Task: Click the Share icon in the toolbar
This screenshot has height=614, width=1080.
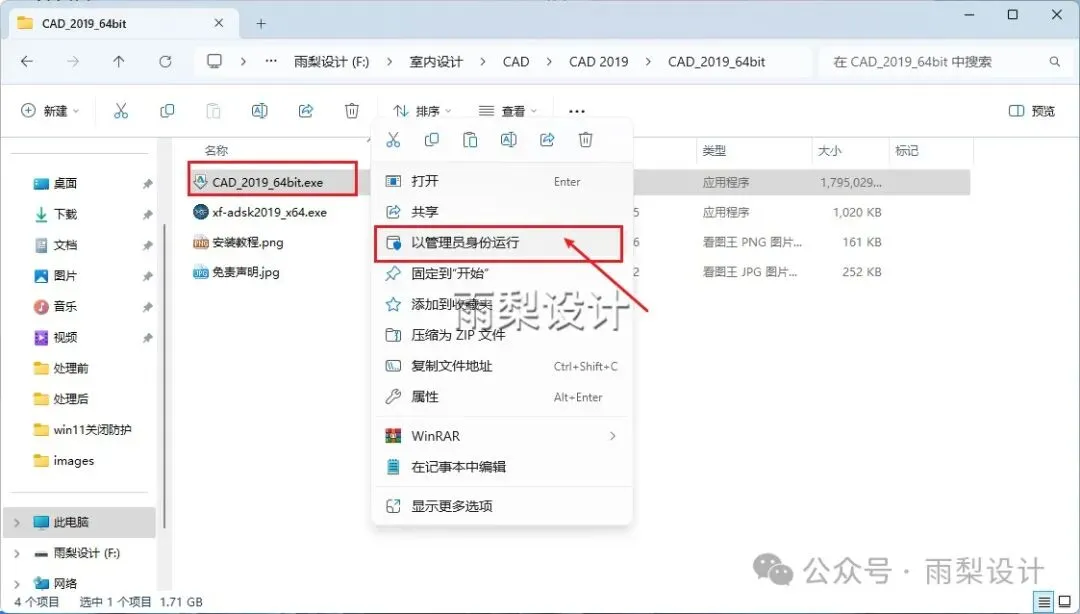Action: coord(306,110)
